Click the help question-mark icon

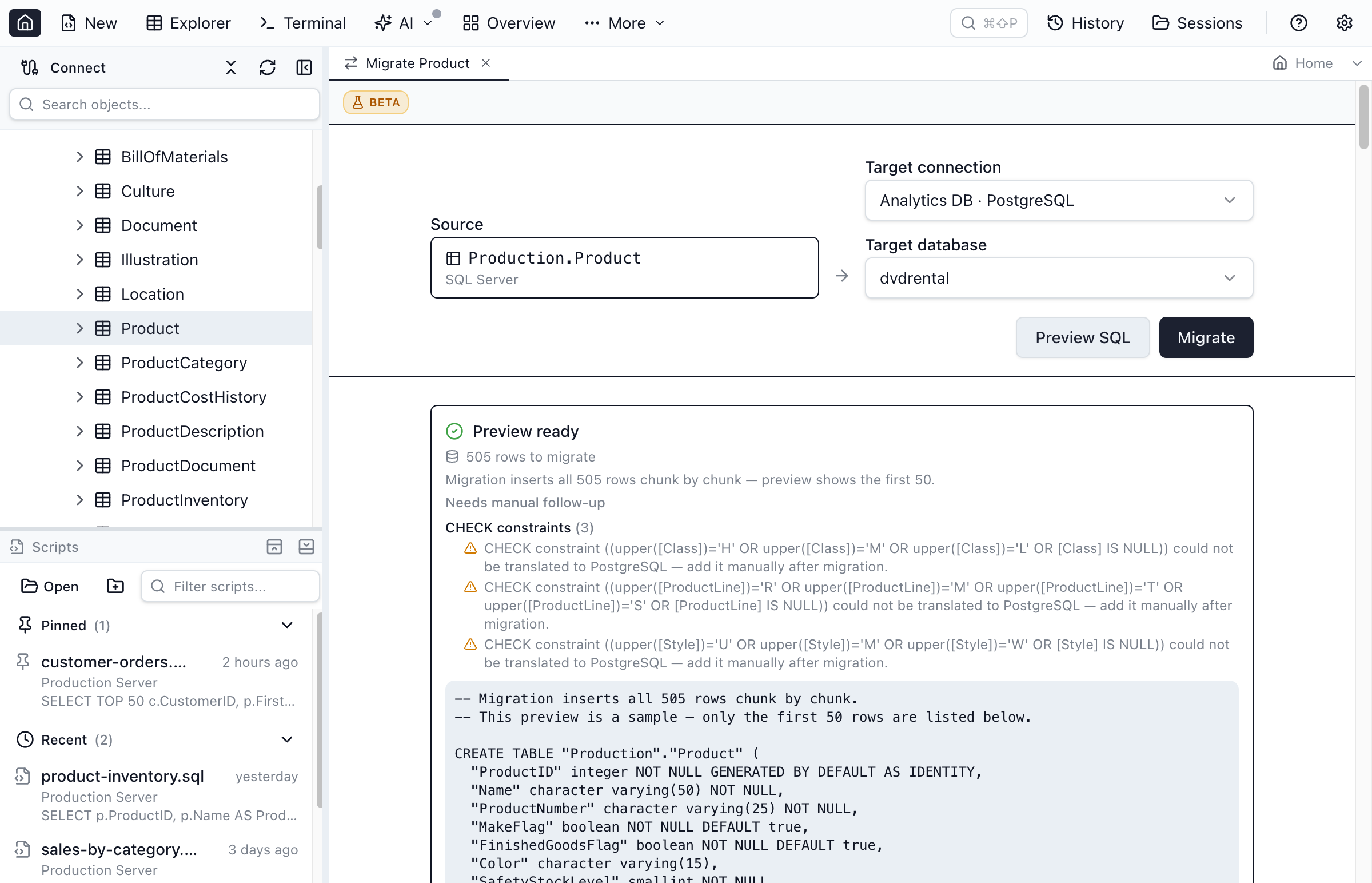[x=1298, y=23]
